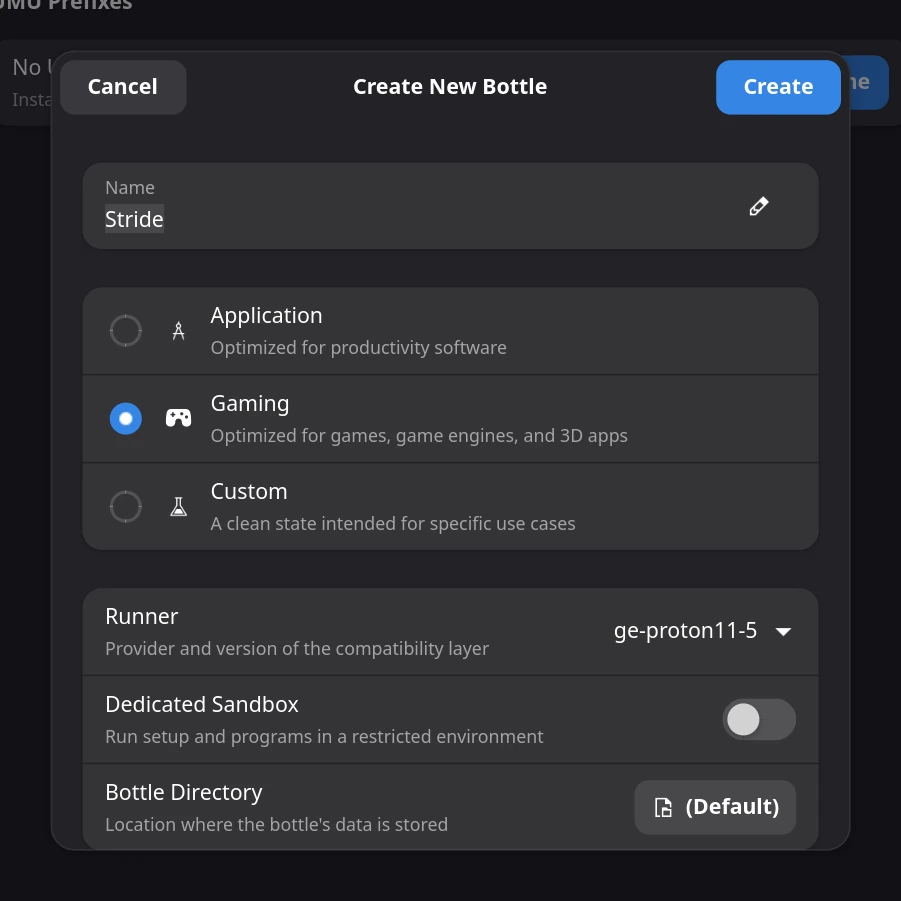Screen dimensions: 901x901
Task: Enable the Dedicated Sandbox switch
Action: (758, 719)
